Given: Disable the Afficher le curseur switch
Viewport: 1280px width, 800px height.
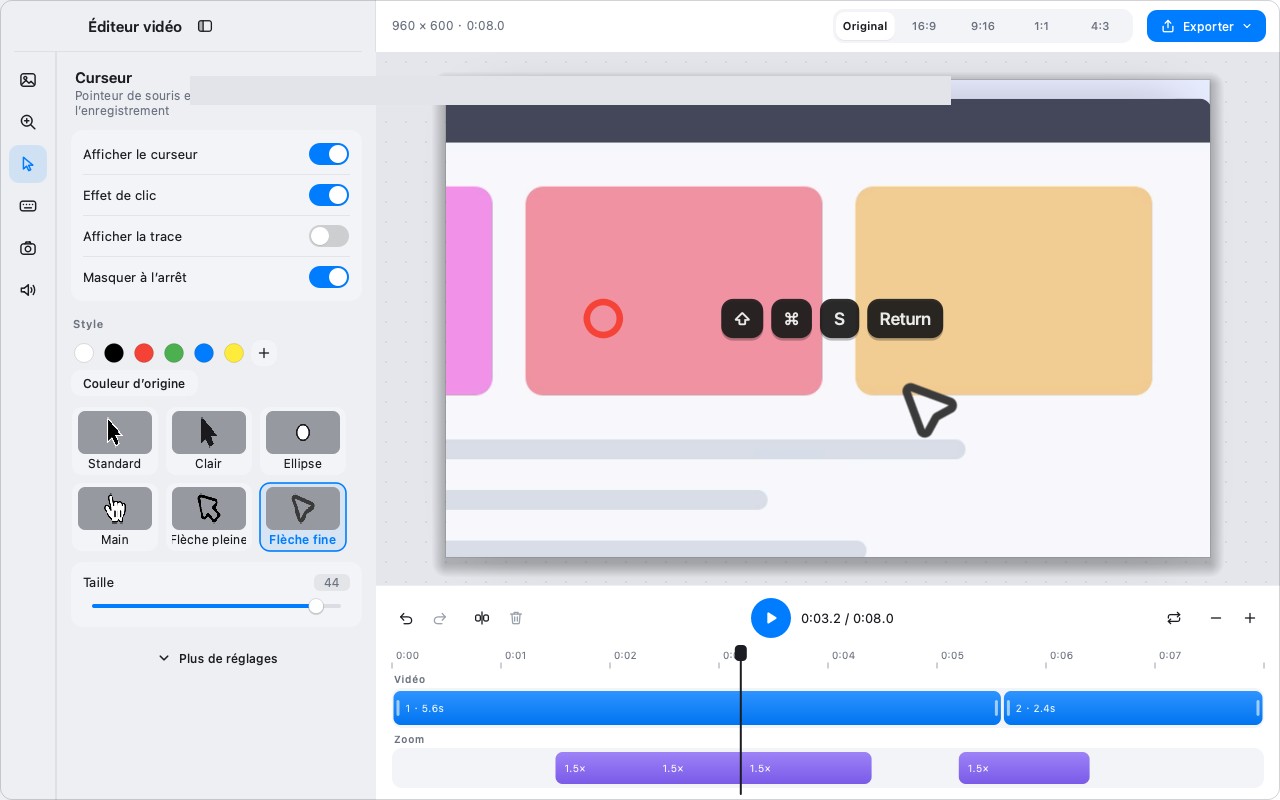Looking at the screenshot, I should point(329,154).
